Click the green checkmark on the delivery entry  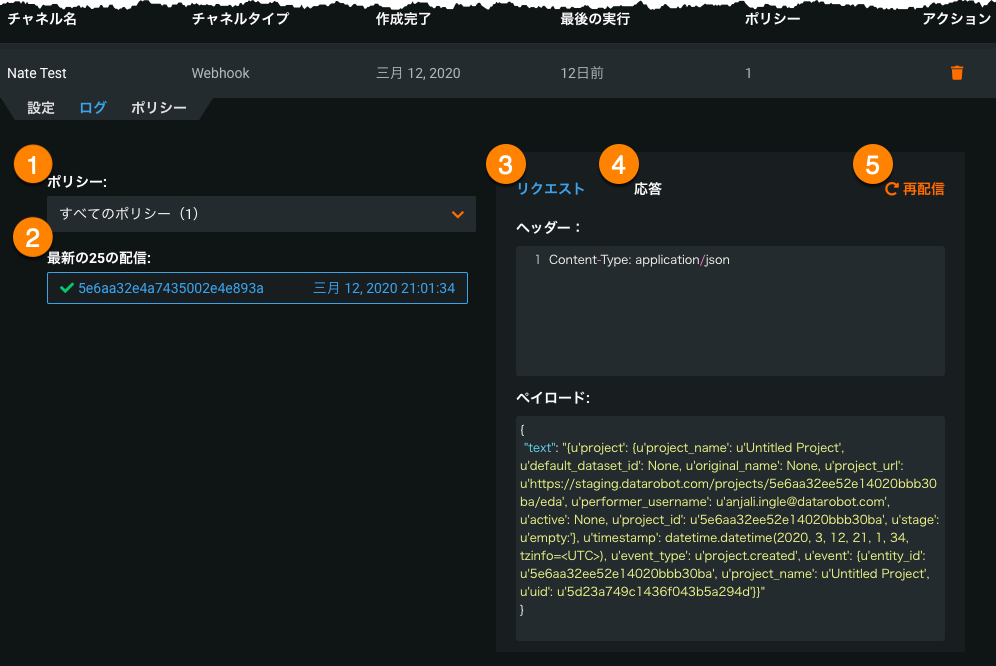(66, 288)
